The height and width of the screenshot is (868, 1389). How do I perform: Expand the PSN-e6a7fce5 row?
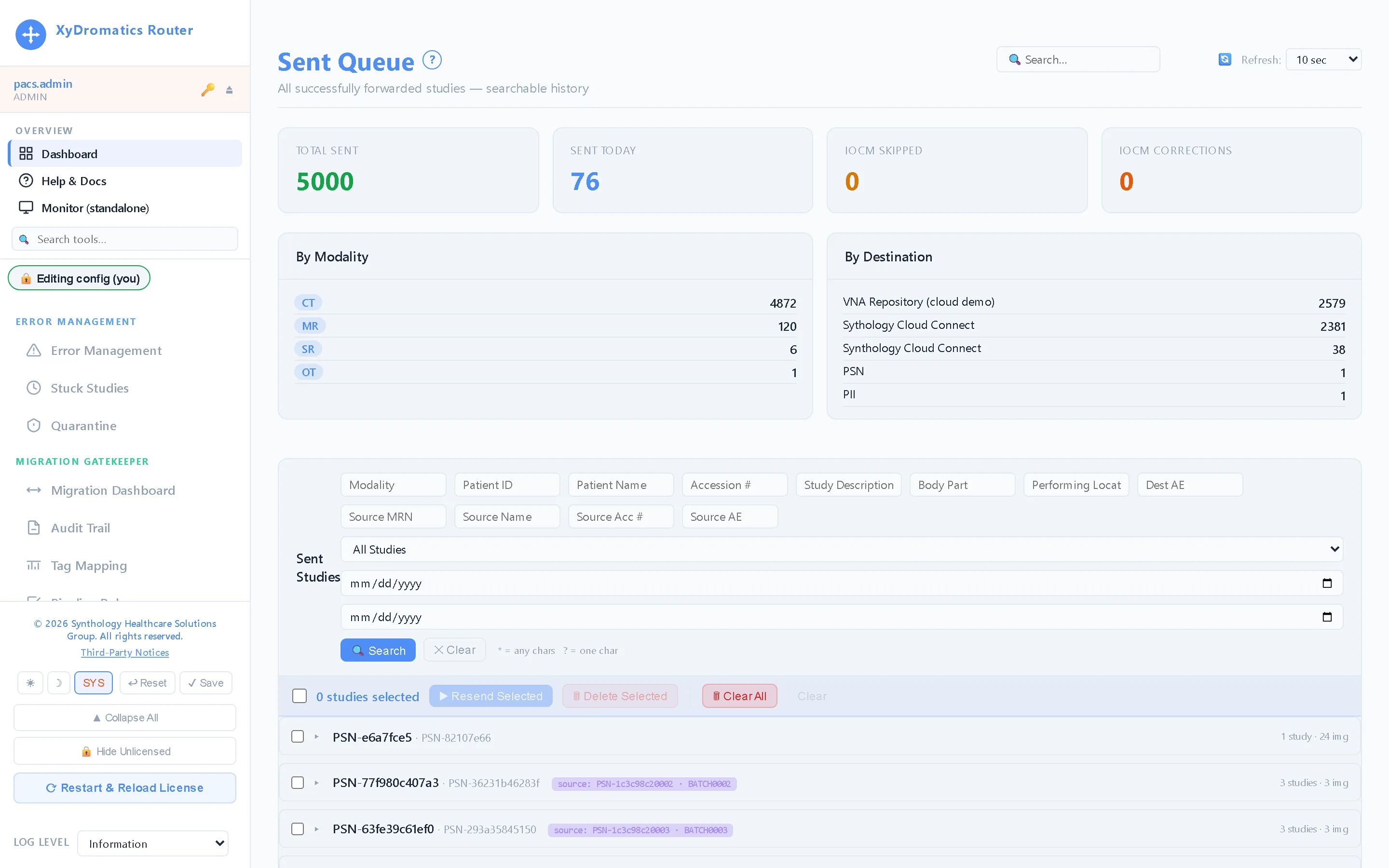(316, 736)
